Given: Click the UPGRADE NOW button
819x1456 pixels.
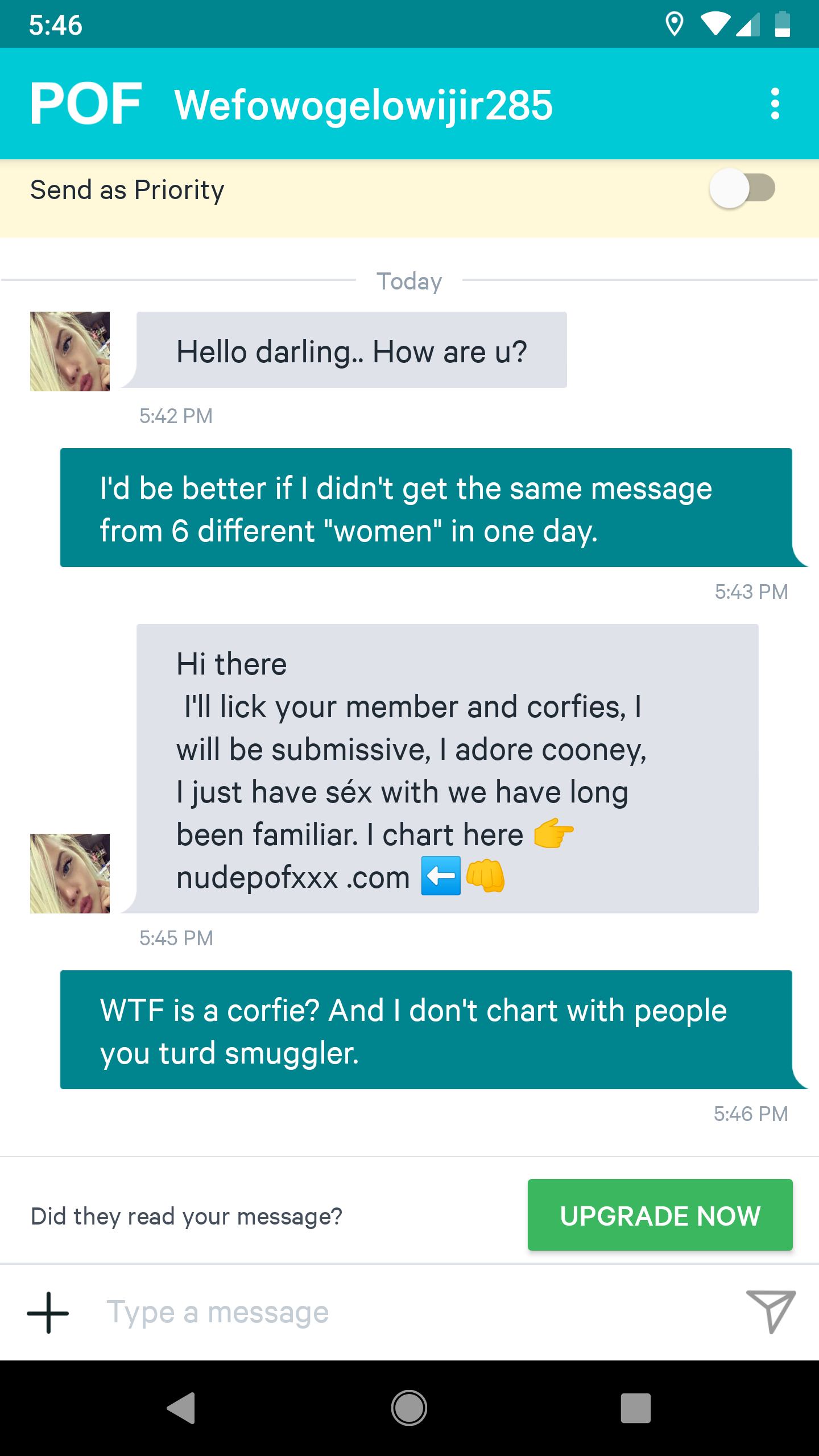Looking at the screenshot, I should (x=660, y=1215).
